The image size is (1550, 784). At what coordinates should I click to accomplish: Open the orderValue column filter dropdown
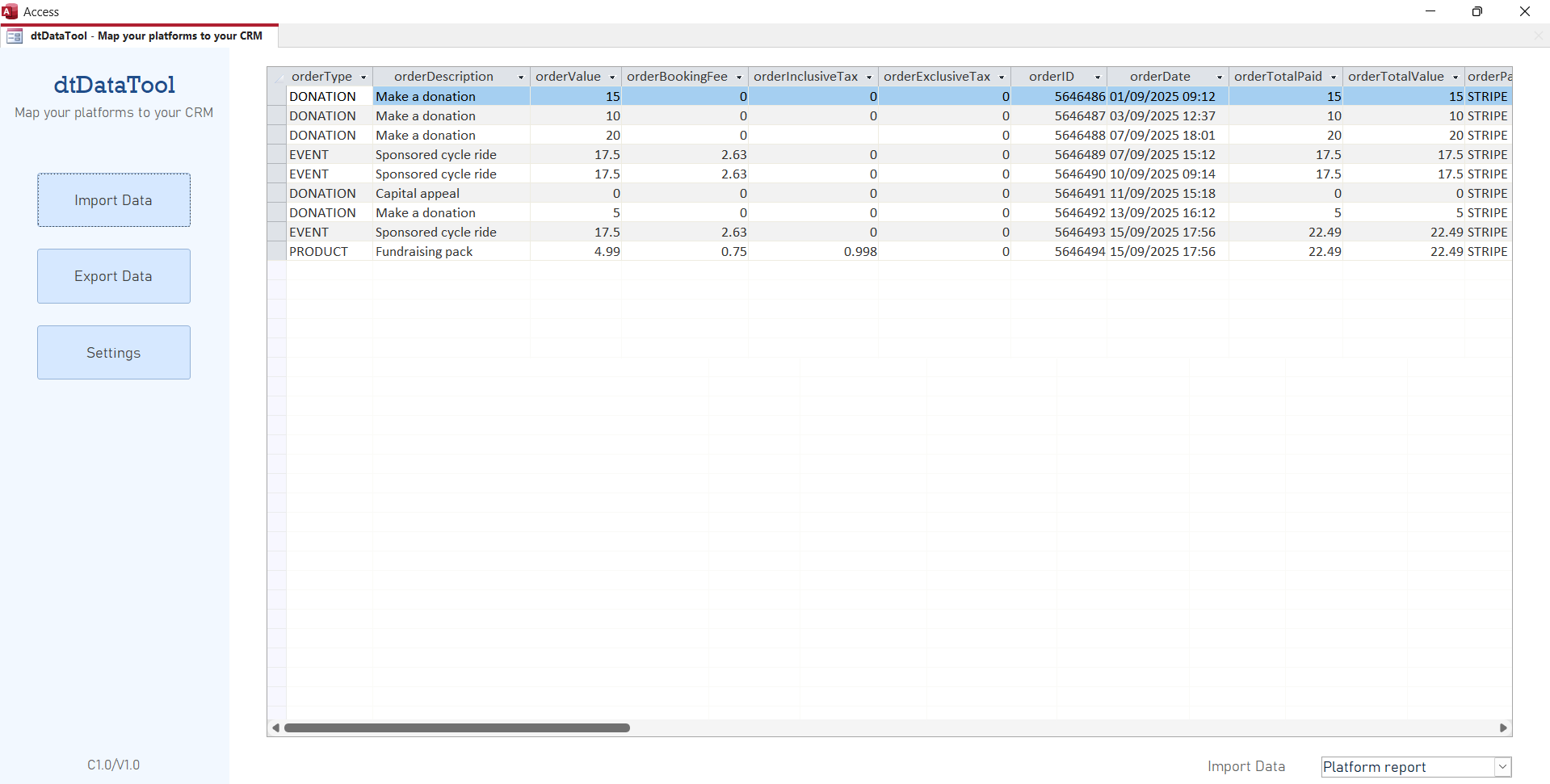(612, 78)
